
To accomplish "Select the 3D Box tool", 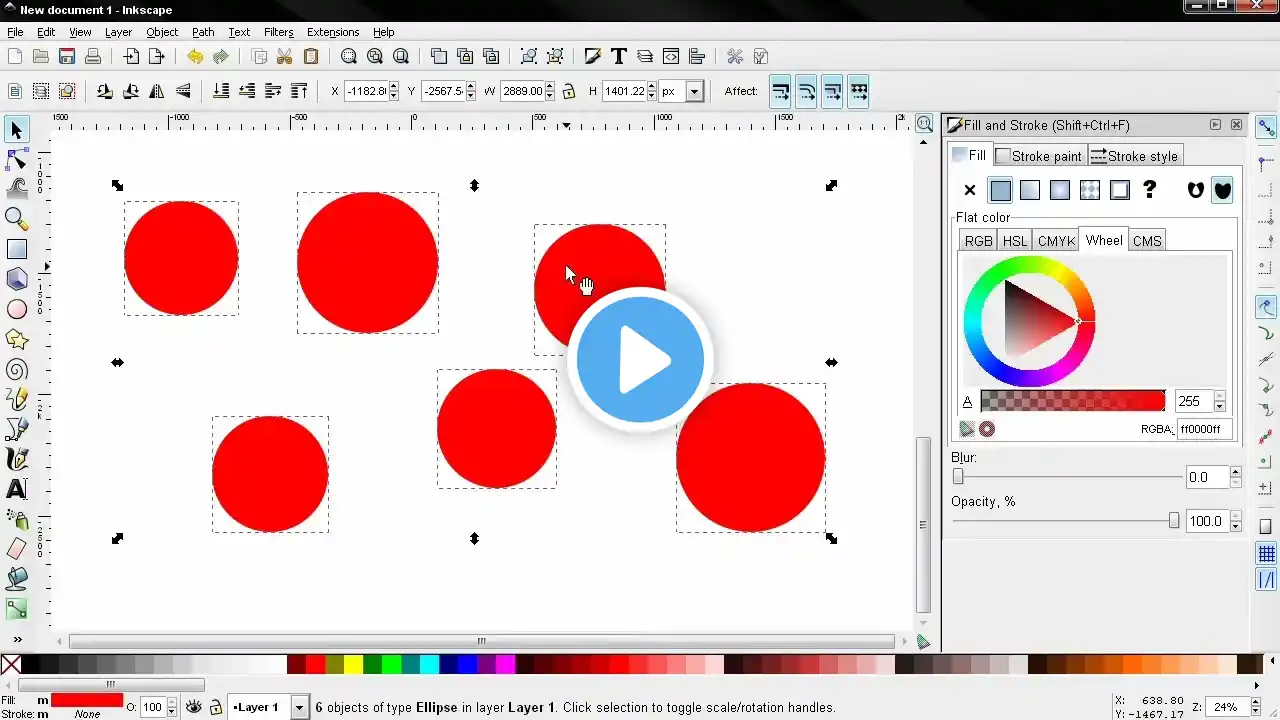I will [x=16, y=279].
